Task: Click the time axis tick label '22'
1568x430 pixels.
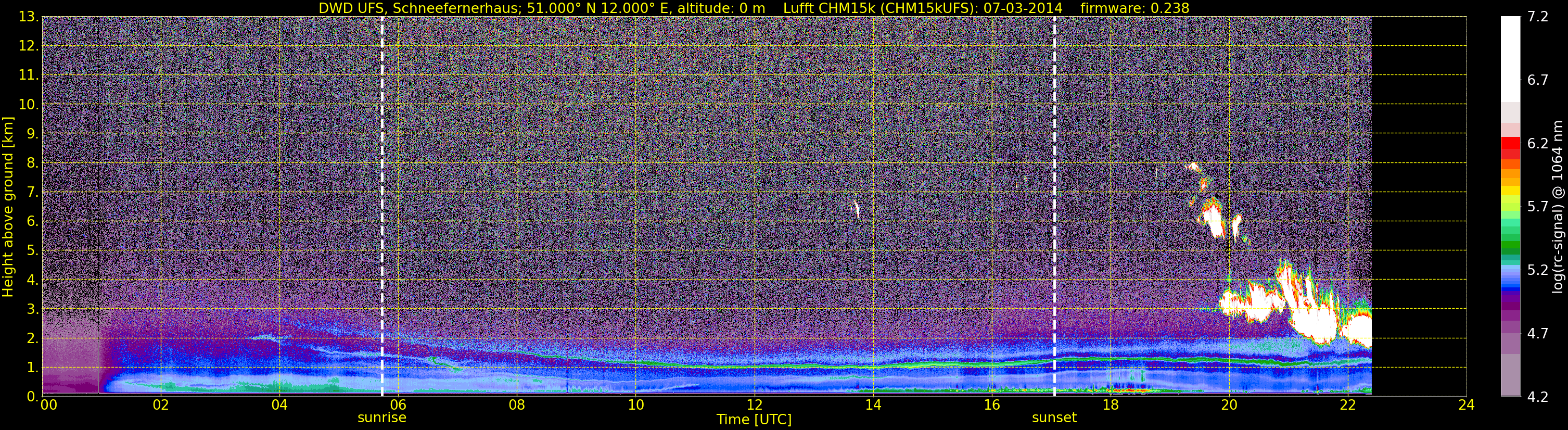Action: coord(1348,404)
